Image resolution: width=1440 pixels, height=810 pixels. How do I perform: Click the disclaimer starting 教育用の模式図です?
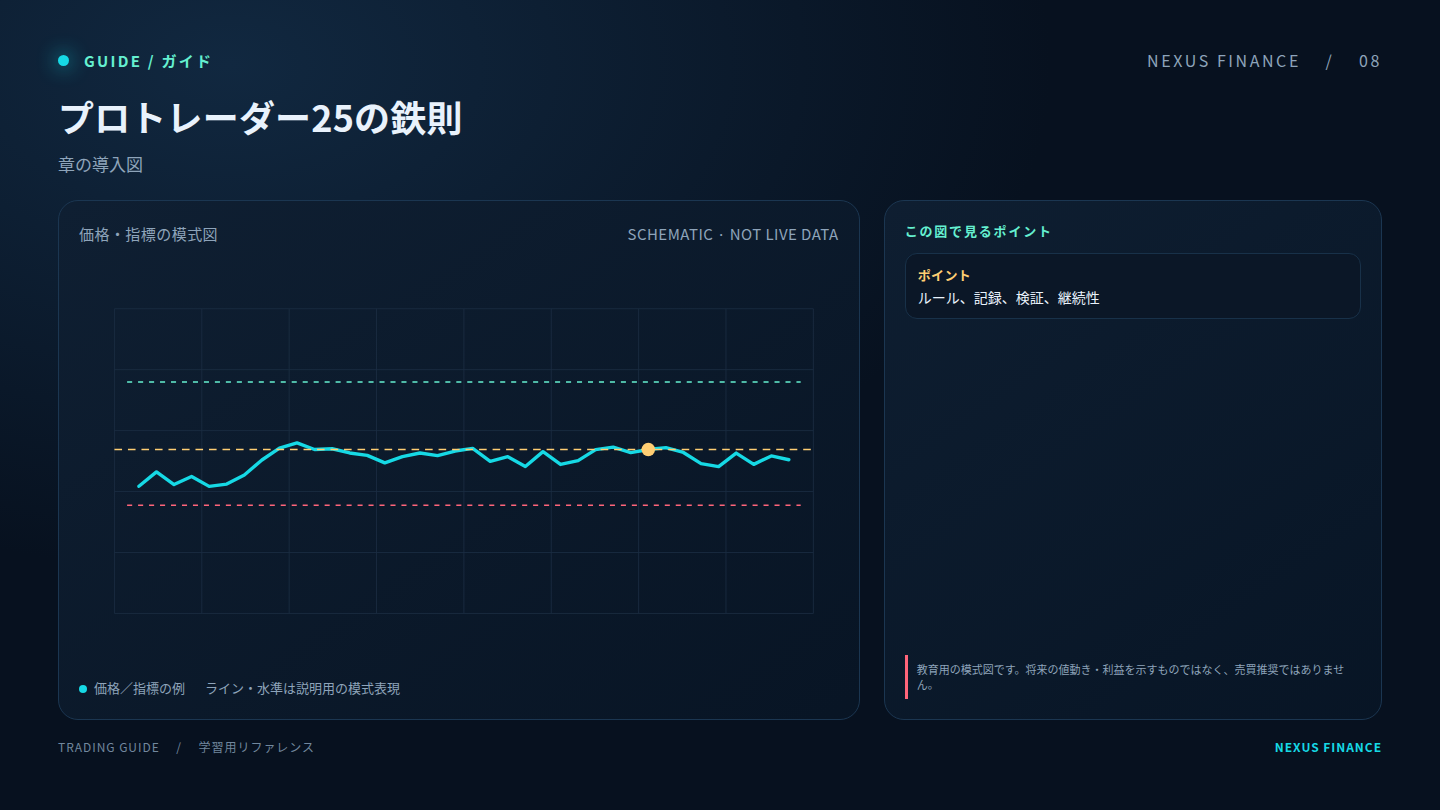tap(1131, 677)
